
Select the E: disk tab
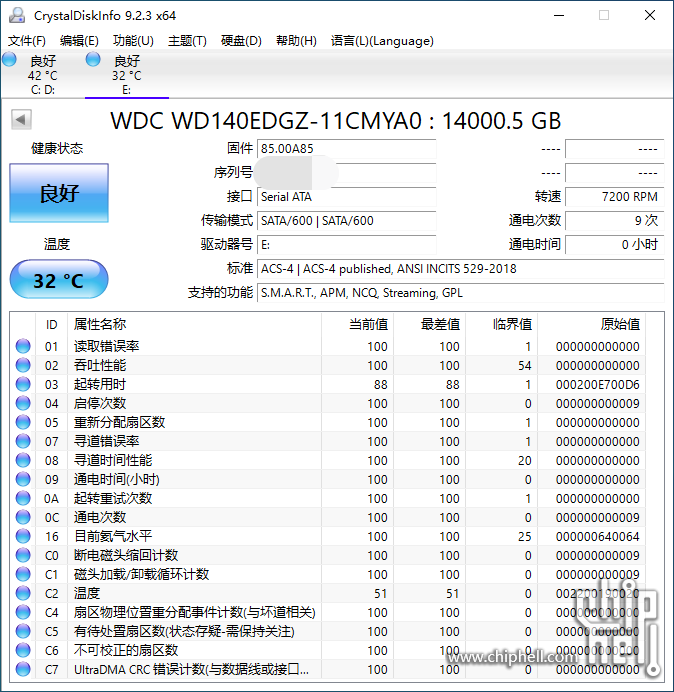point(126,75)
